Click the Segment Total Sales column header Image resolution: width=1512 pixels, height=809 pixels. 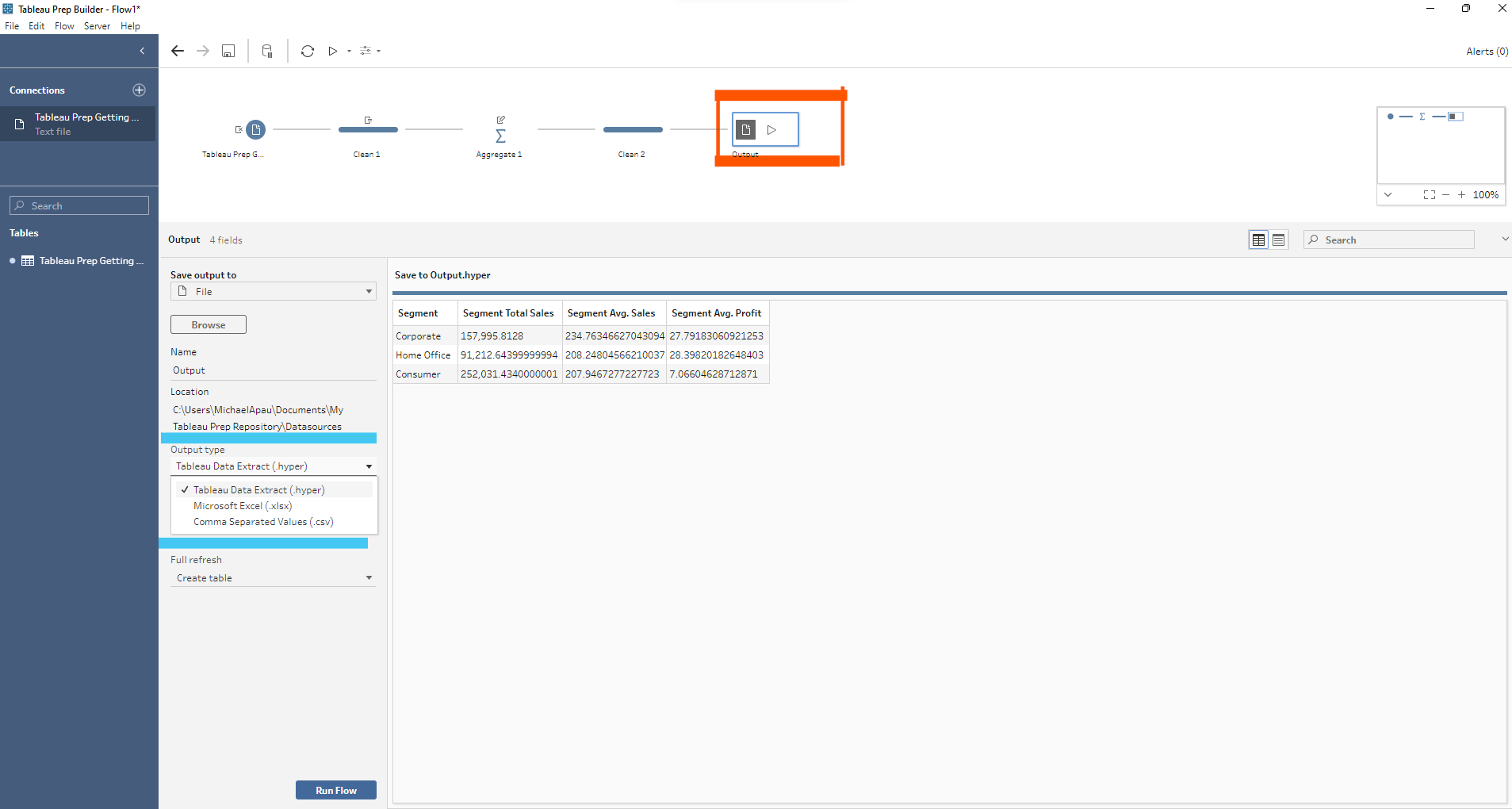point(510,313)
